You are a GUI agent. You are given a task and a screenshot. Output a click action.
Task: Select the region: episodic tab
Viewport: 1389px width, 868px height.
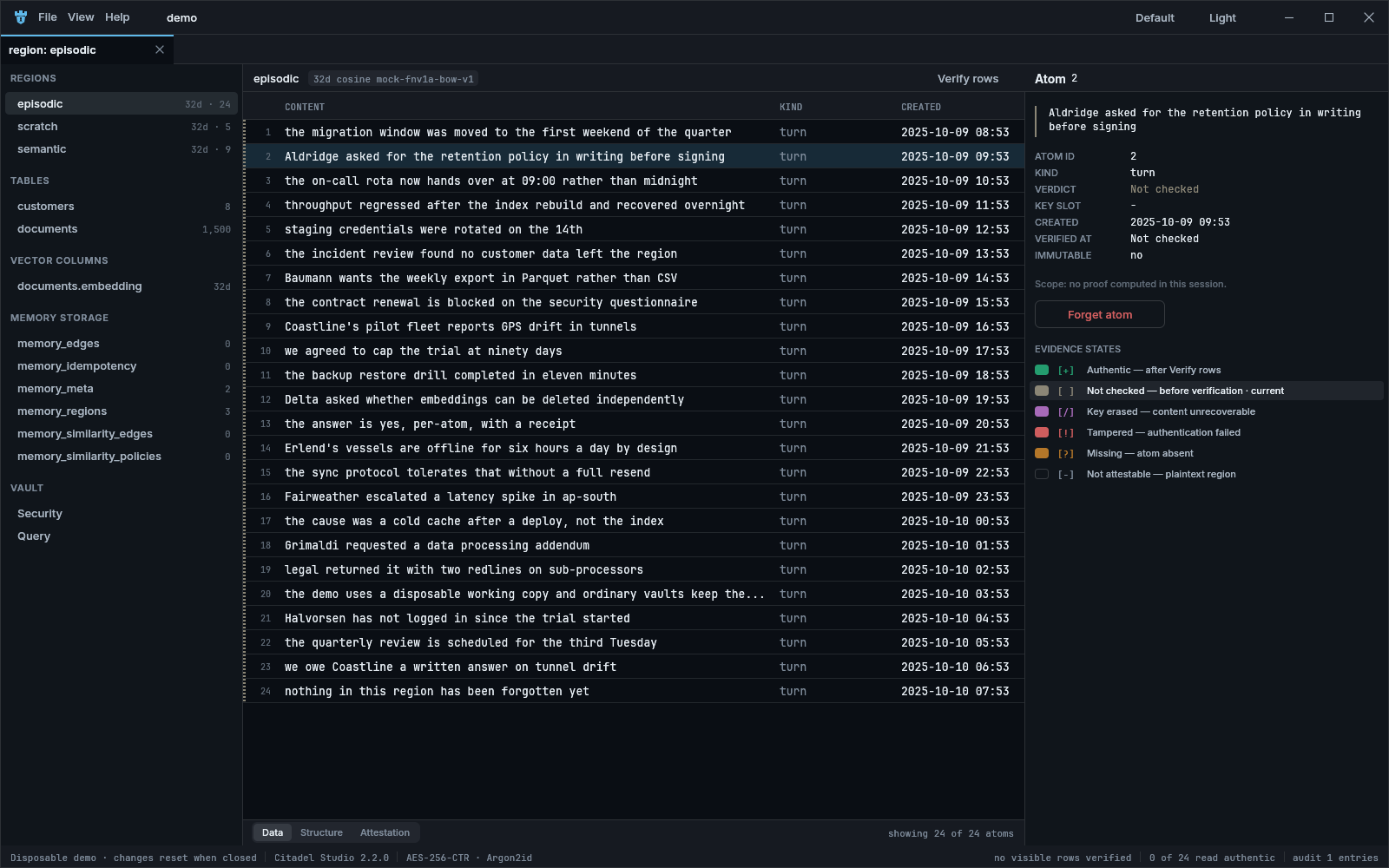pyautogui.click(x=87, y=49)
